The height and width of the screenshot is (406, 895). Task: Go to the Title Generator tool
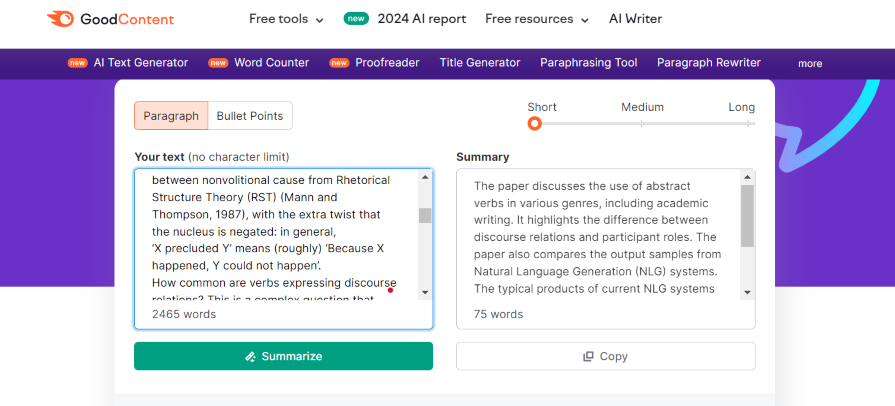click(480, 63)
